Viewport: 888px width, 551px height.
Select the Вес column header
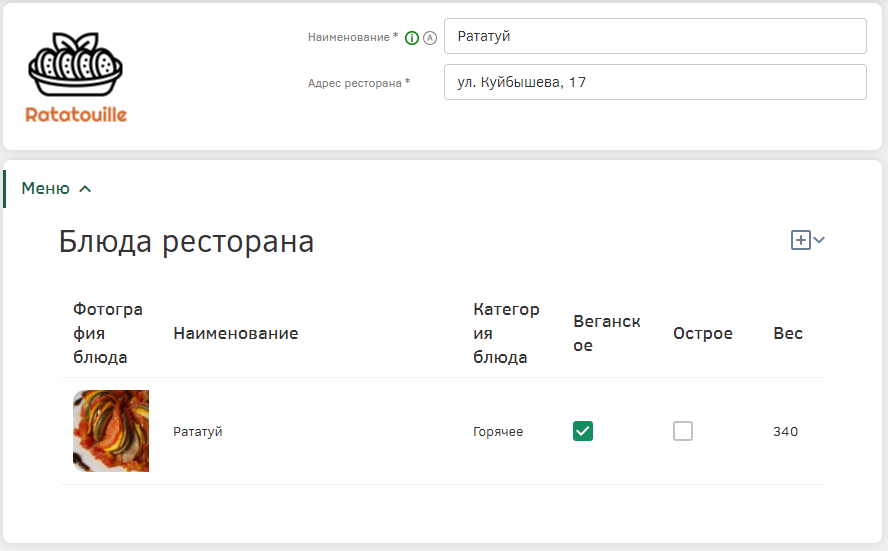[788, 333]
